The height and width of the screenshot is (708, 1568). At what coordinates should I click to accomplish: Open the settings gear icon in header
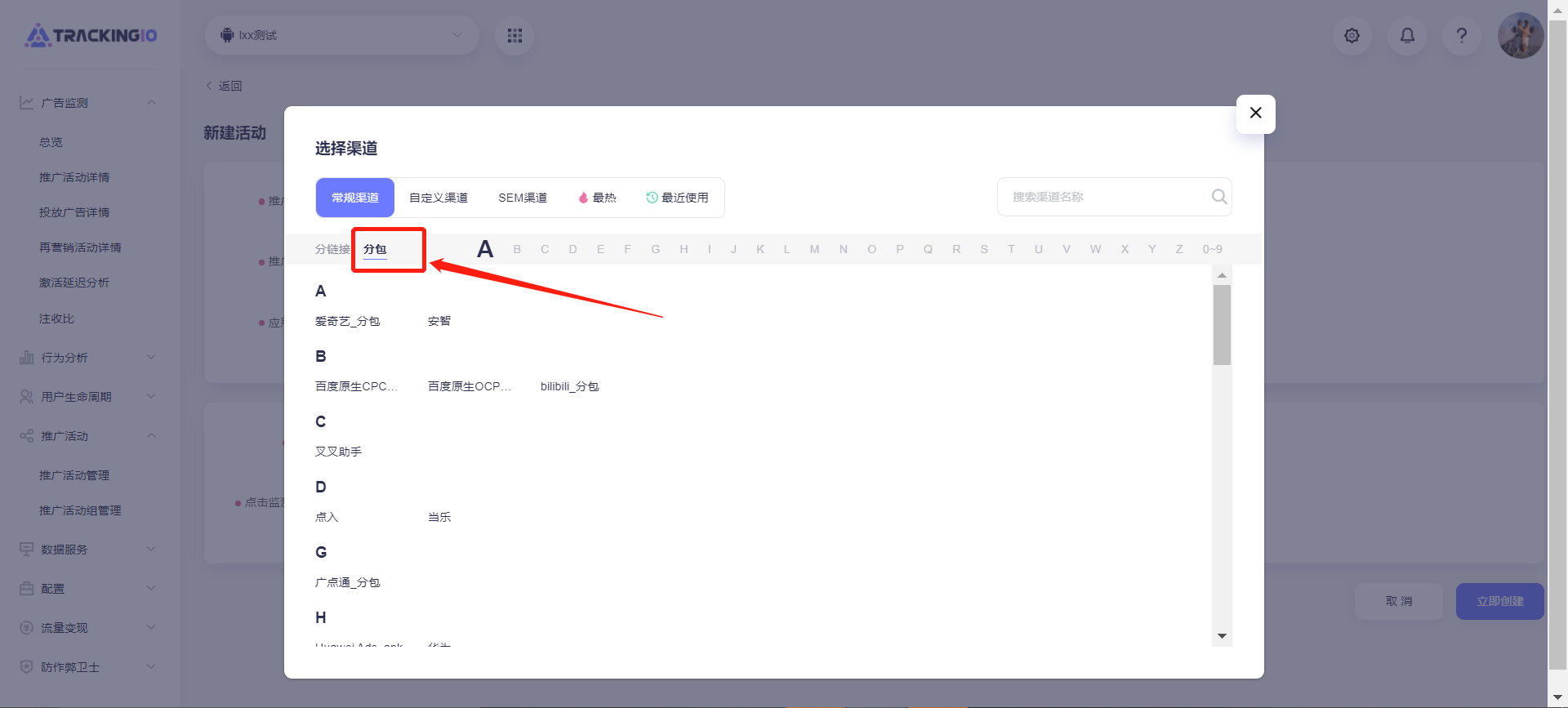[x=1352, y=36]
